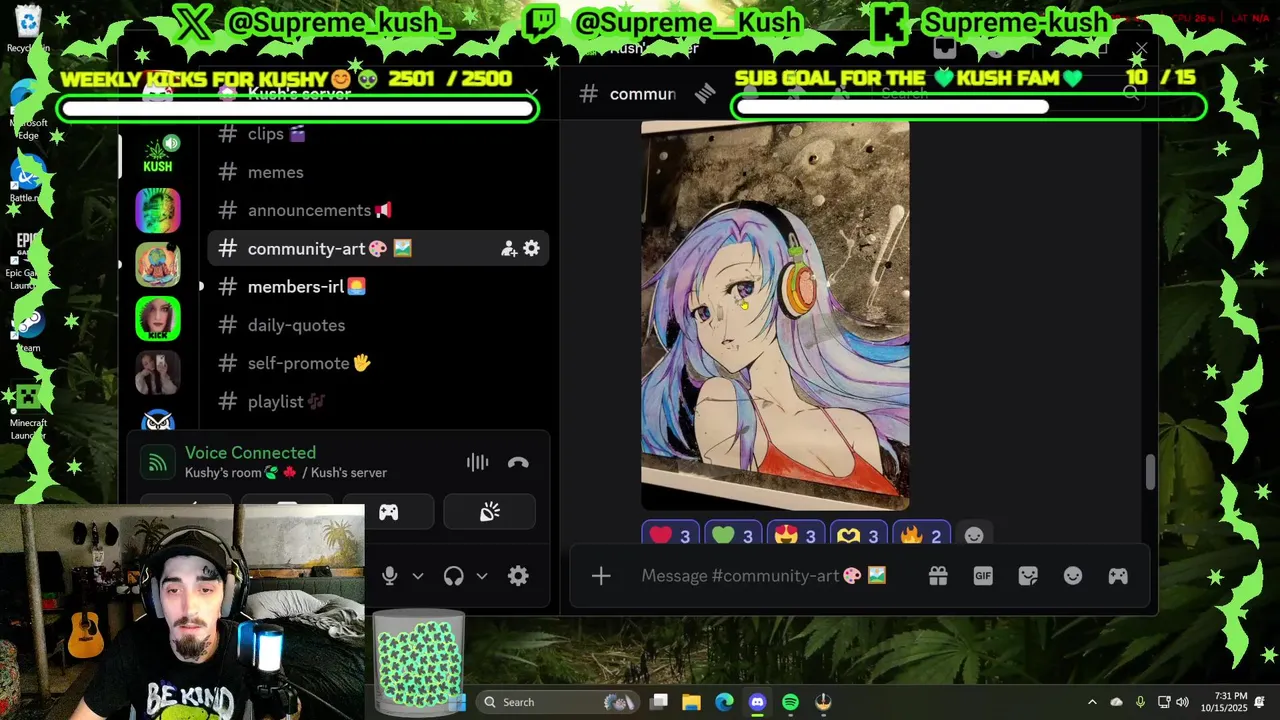Toggle deafen with the headphones icon
This screenshot has height=720, width=1280.
coord(454,576)
